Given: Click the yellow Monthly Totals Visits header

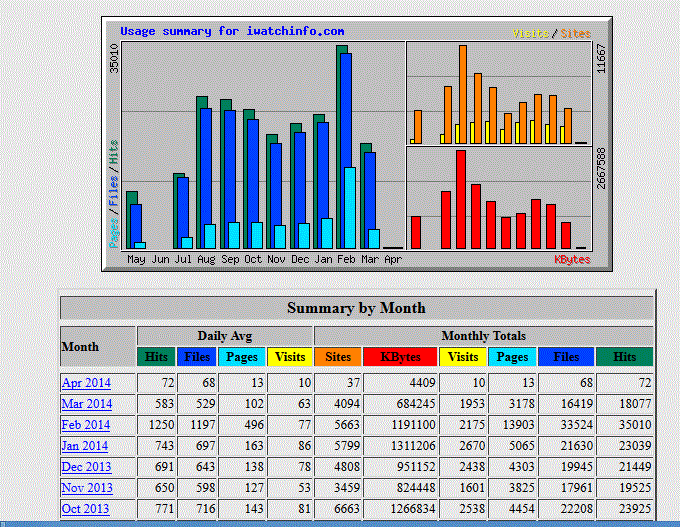Looking at the screenshot, I should click(x=463, y=357).
